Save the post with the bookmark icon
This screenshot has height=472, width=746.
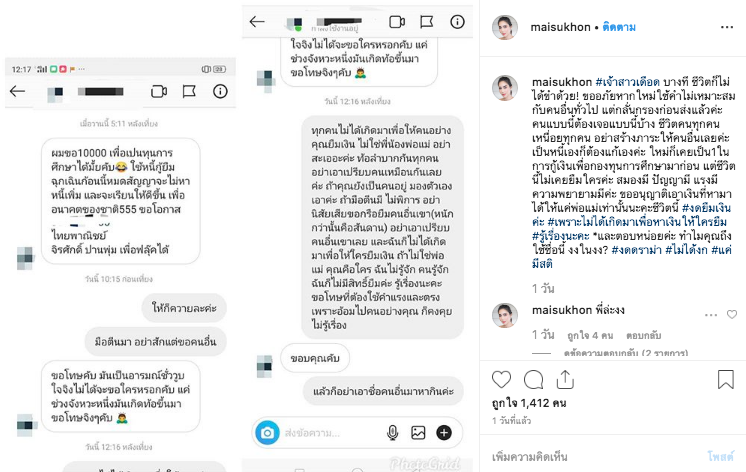click(x=726, y=379)
